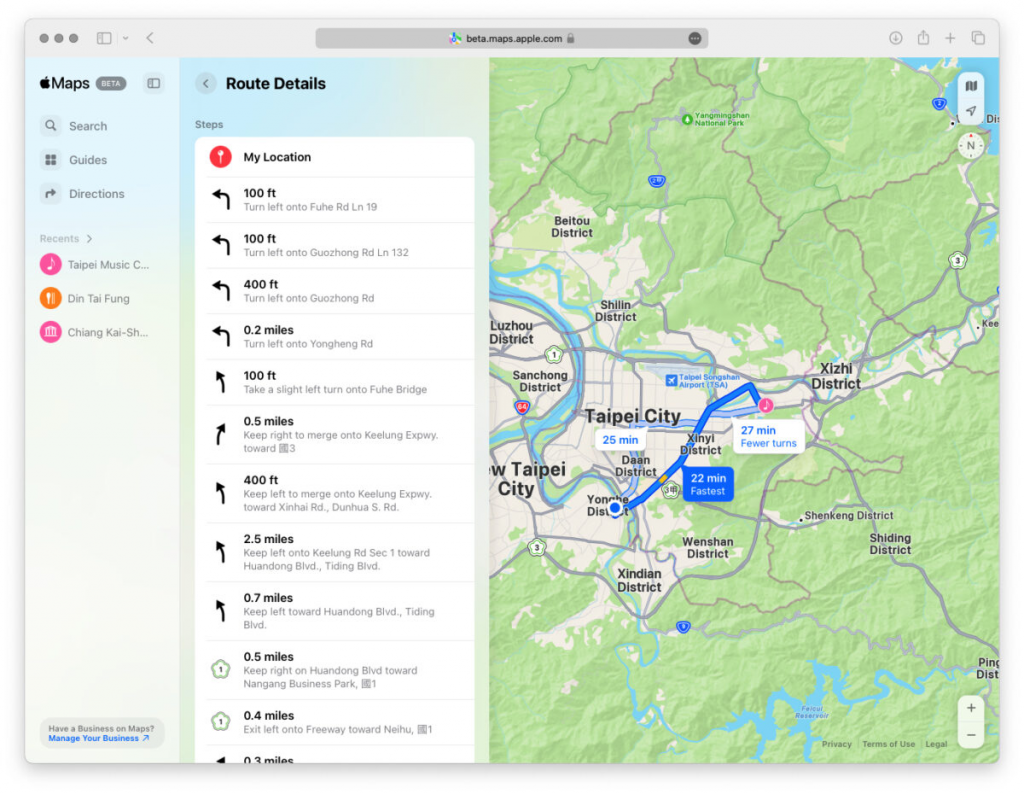Open the map style picker icon
The height and width of the screenshot is (794, 1024).
coord(971,86)
